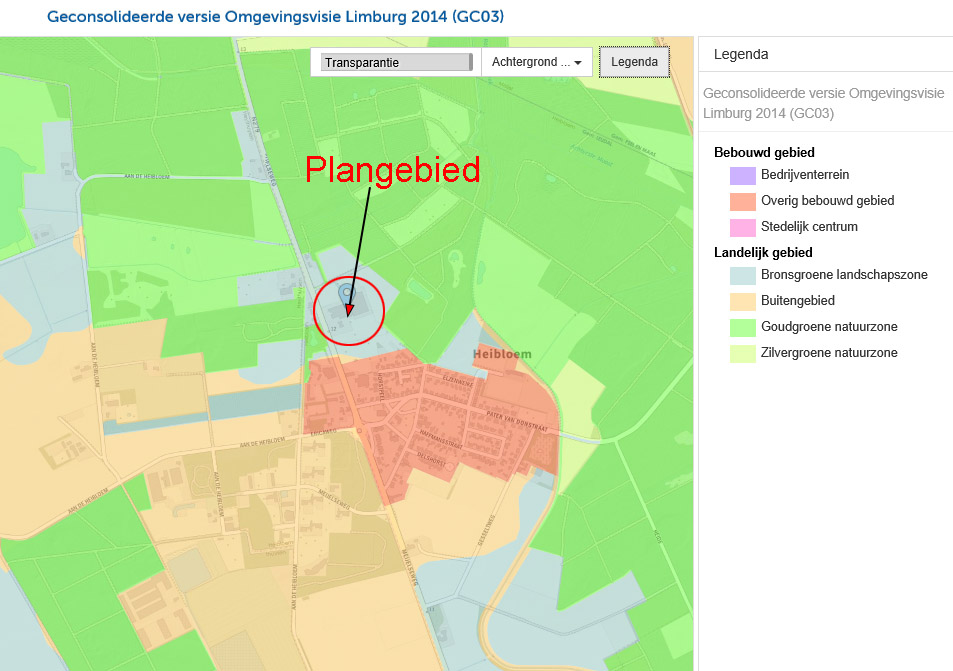953x671 pixels.
Task: Toggle the Legenda button on the map toolbar
Action: pyautogui.click(x=634, y=62)
